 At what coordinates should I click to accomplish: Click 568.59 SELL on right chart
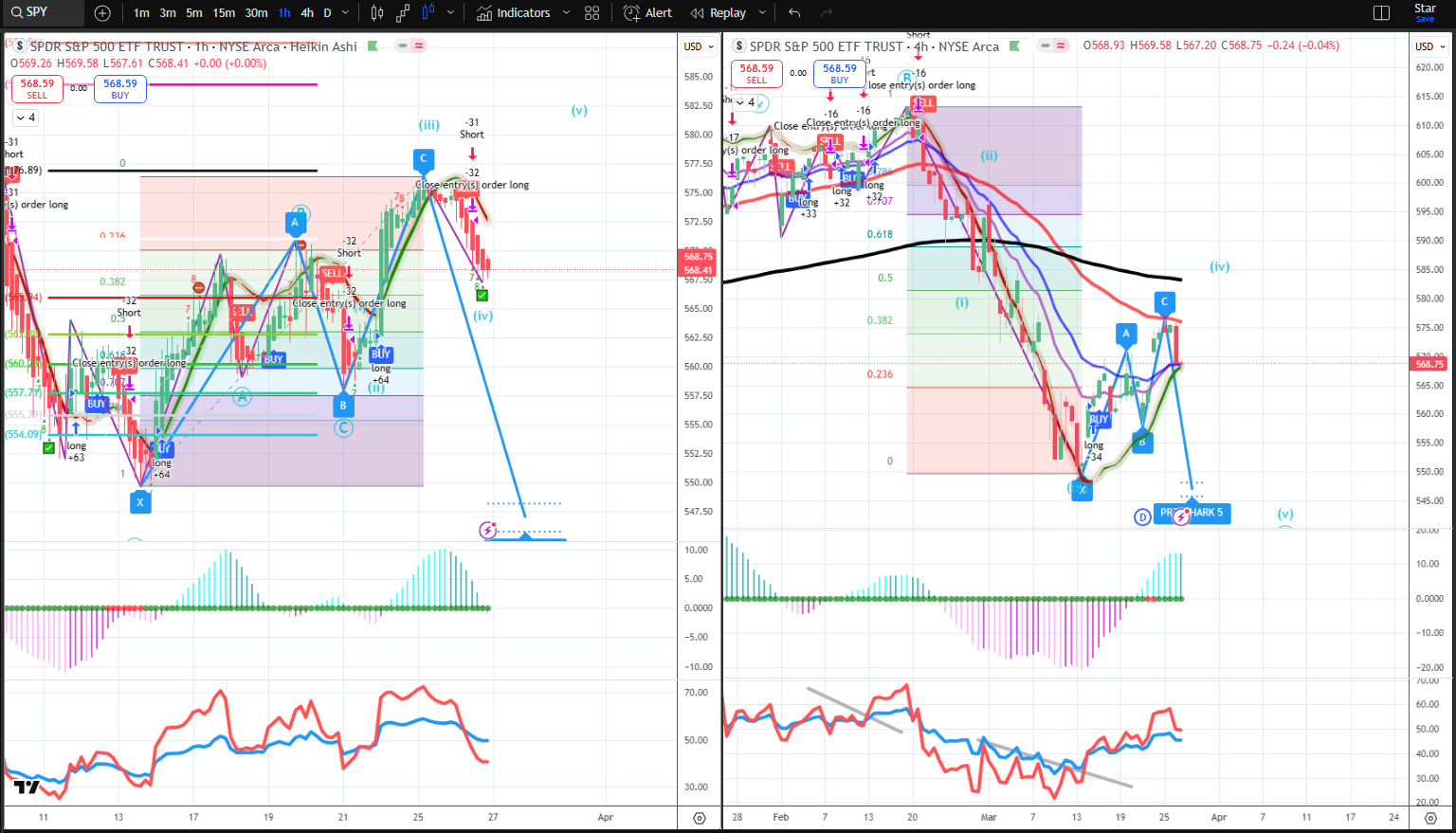tap(756, 73)
